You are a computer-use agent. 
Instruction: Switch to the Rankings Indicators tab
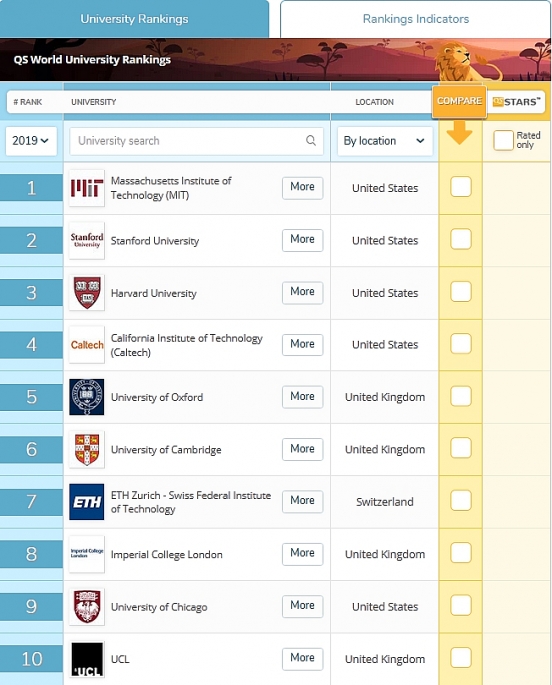[415, 19]
